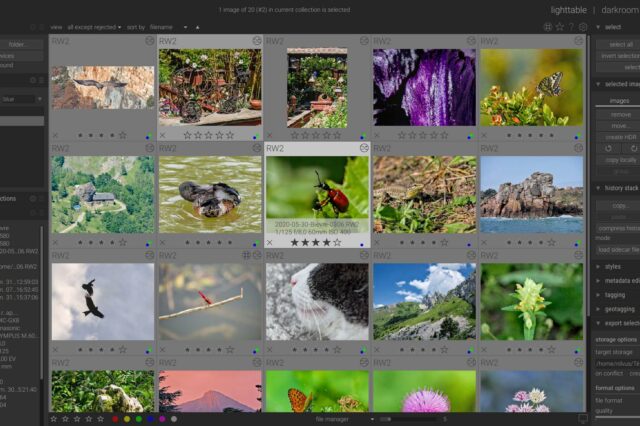The image size is (640, 426).
Task: Click the 'select all' button
Action: click(x=620, y=44)
